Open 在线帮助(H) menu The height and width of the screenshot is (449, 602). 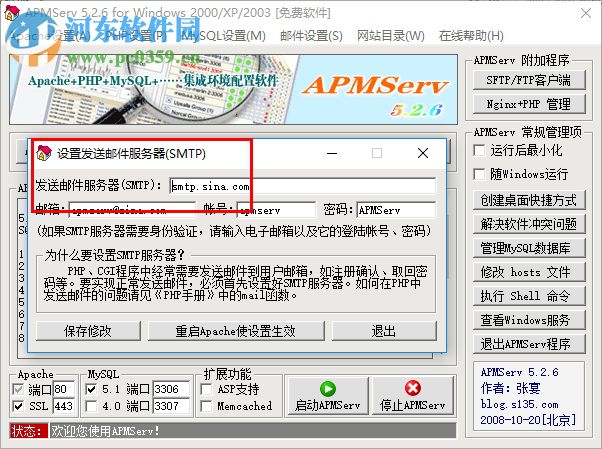coord(471,36)
